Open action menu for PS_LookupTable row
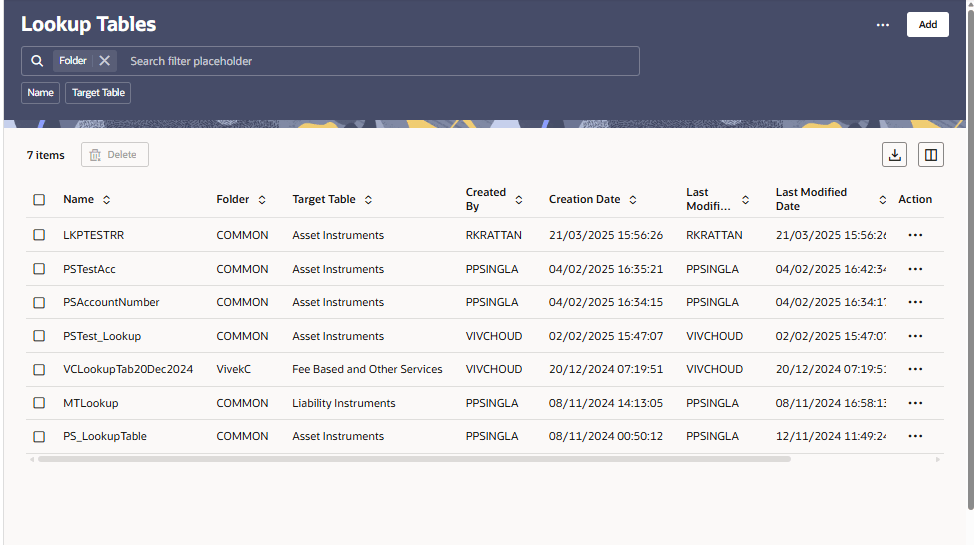The height and width of the screenshot is (545, 974). point(915,436)
